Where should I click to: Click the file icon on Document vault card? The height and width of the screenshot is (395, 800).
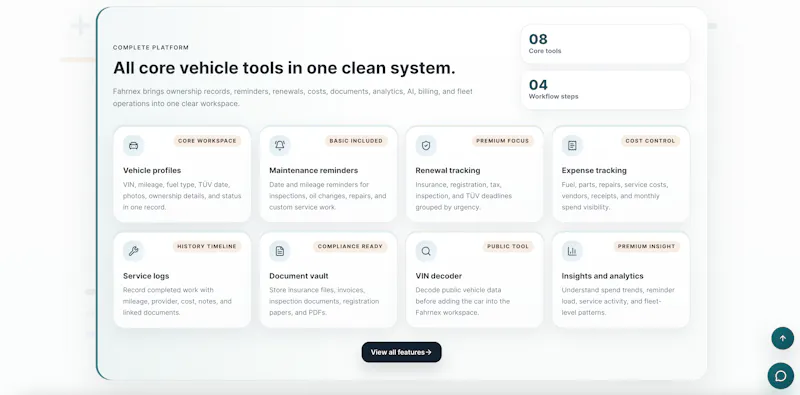(x=280, y=251)
